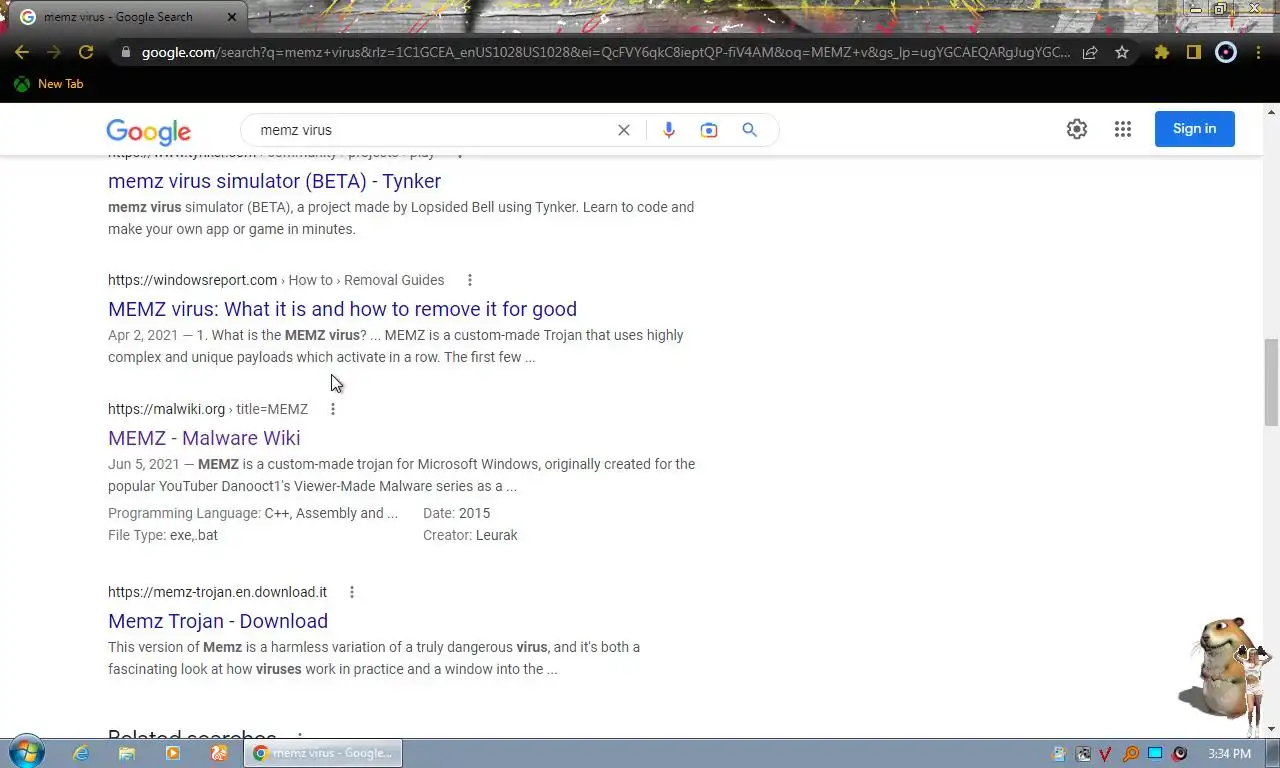Open the Windows Start menu
1280x768 pixels.
click(x=27, y=752)
